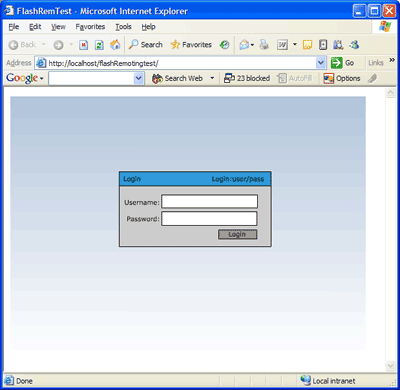
Task: Click the Back navigation button
Action: click(x=22, y=45)
